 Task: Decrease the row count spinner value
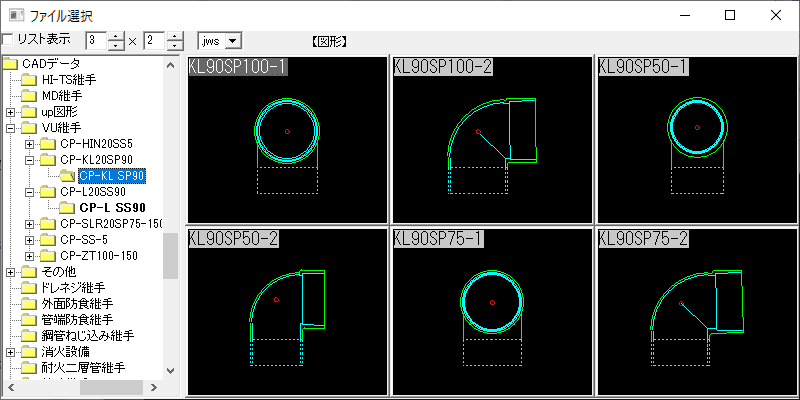click(x=175, y=45)
